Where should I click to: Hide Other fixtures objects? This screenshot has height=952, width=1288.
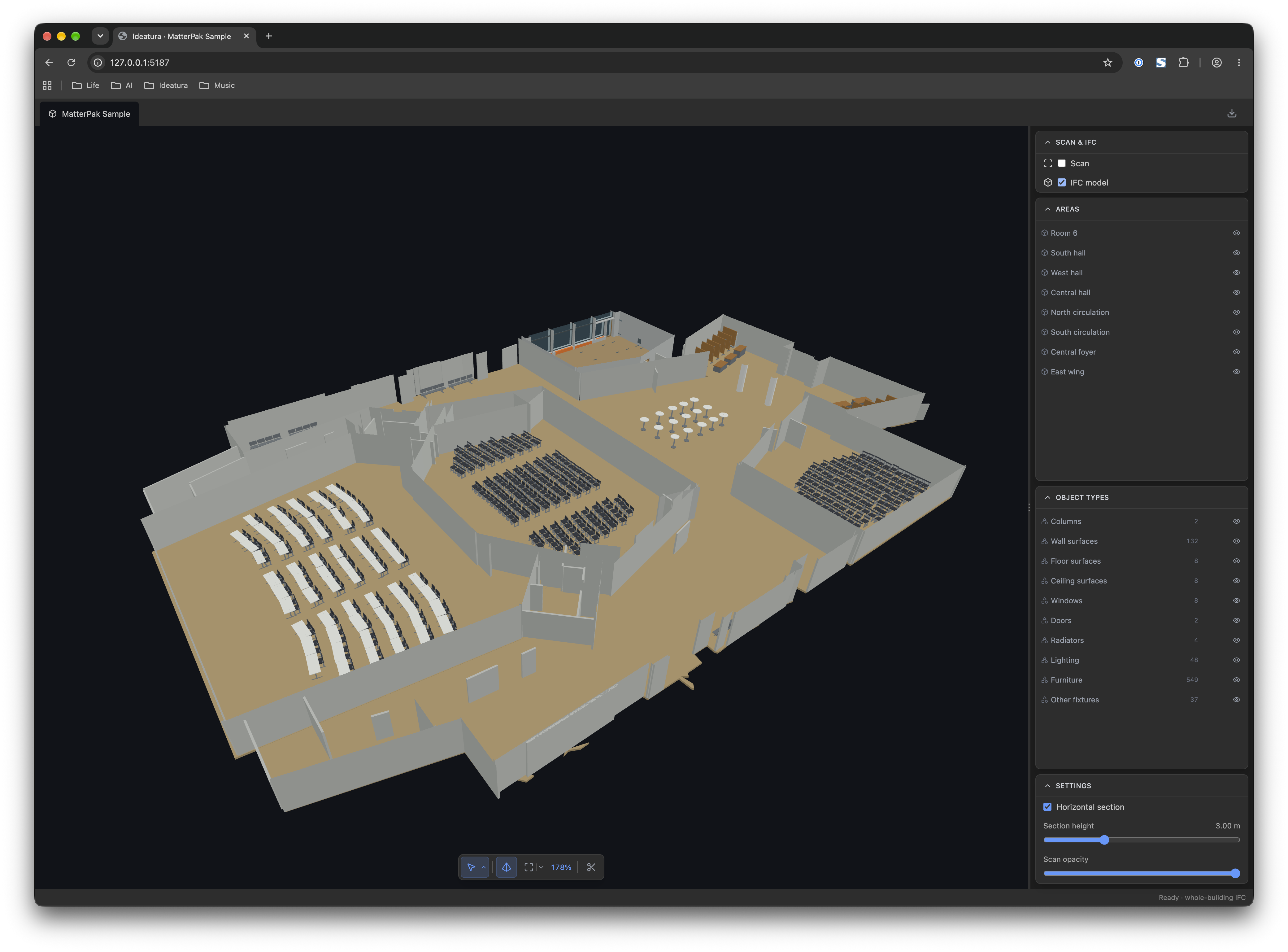[x=1236, y=700]
